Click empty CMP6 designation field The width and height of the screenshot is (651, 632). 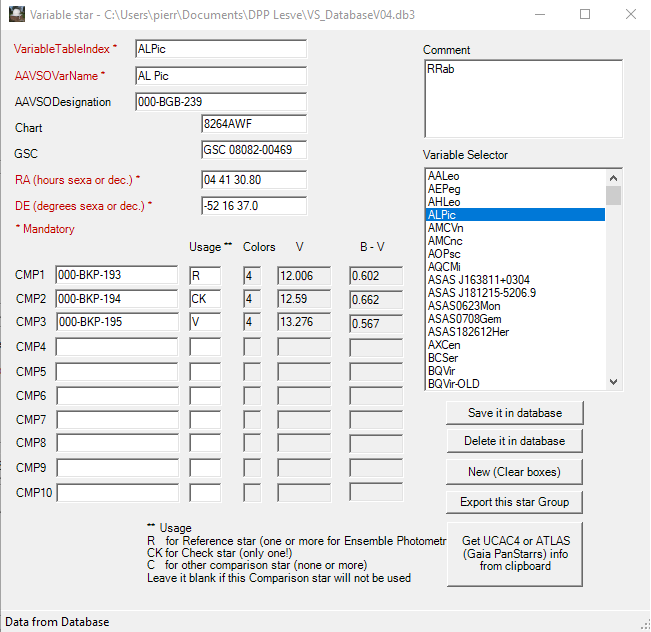tap(117, 396)
